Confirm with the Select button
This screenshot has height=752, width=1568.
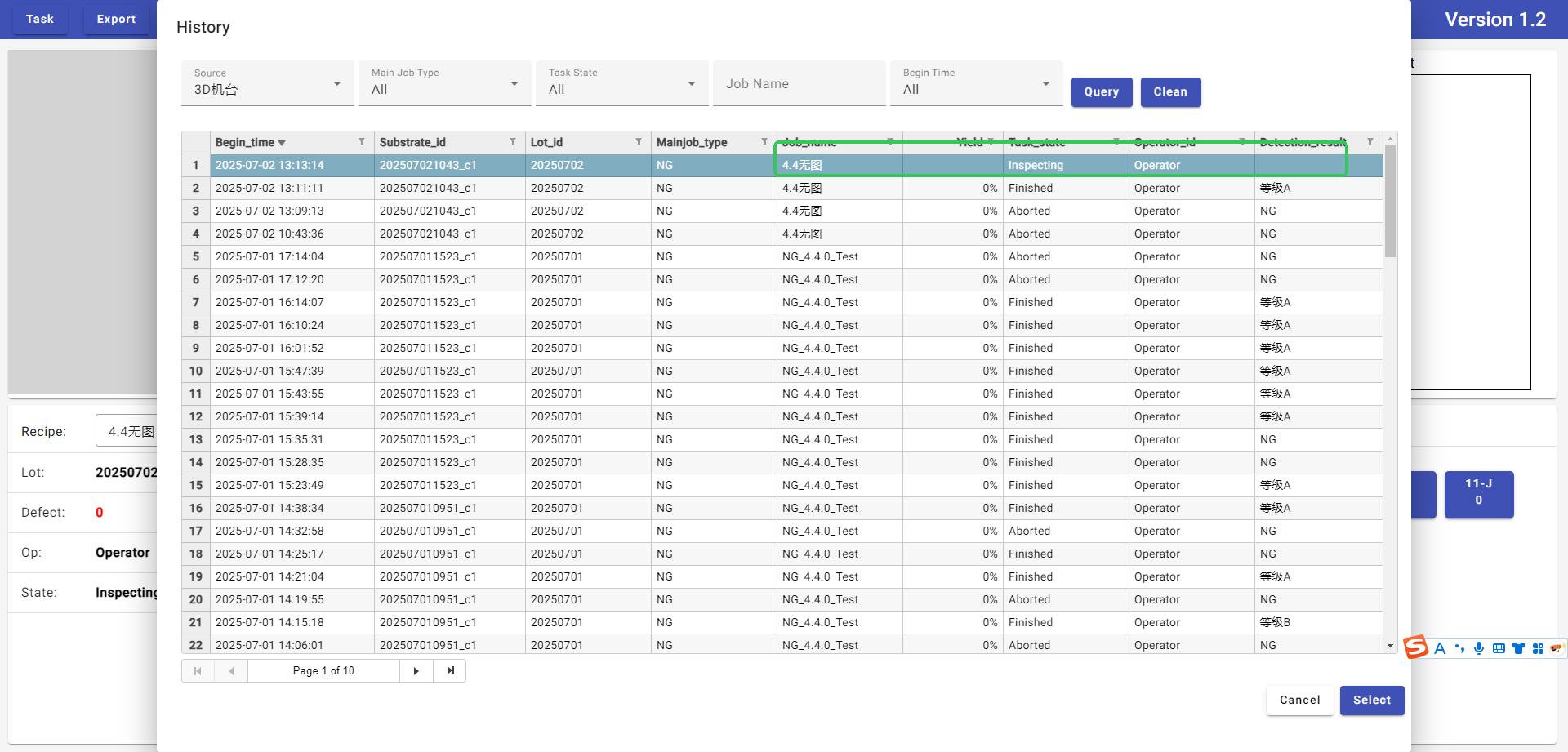(1372, 701)
